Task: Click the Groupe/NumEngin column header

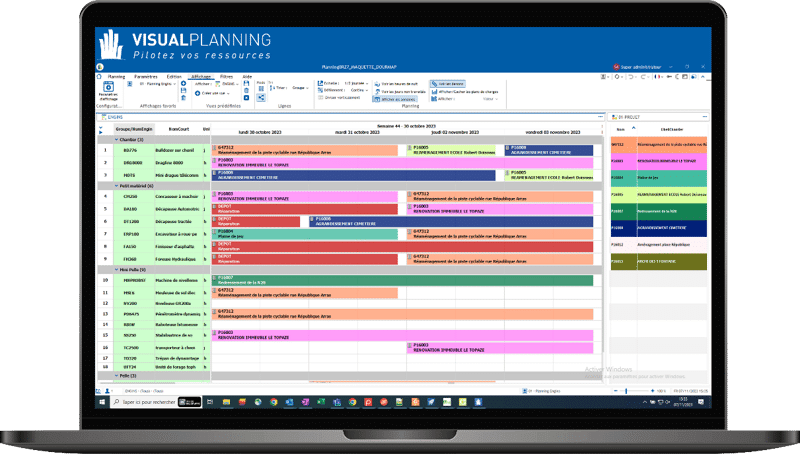Action: pyautogui.click(x=134, y=129)
